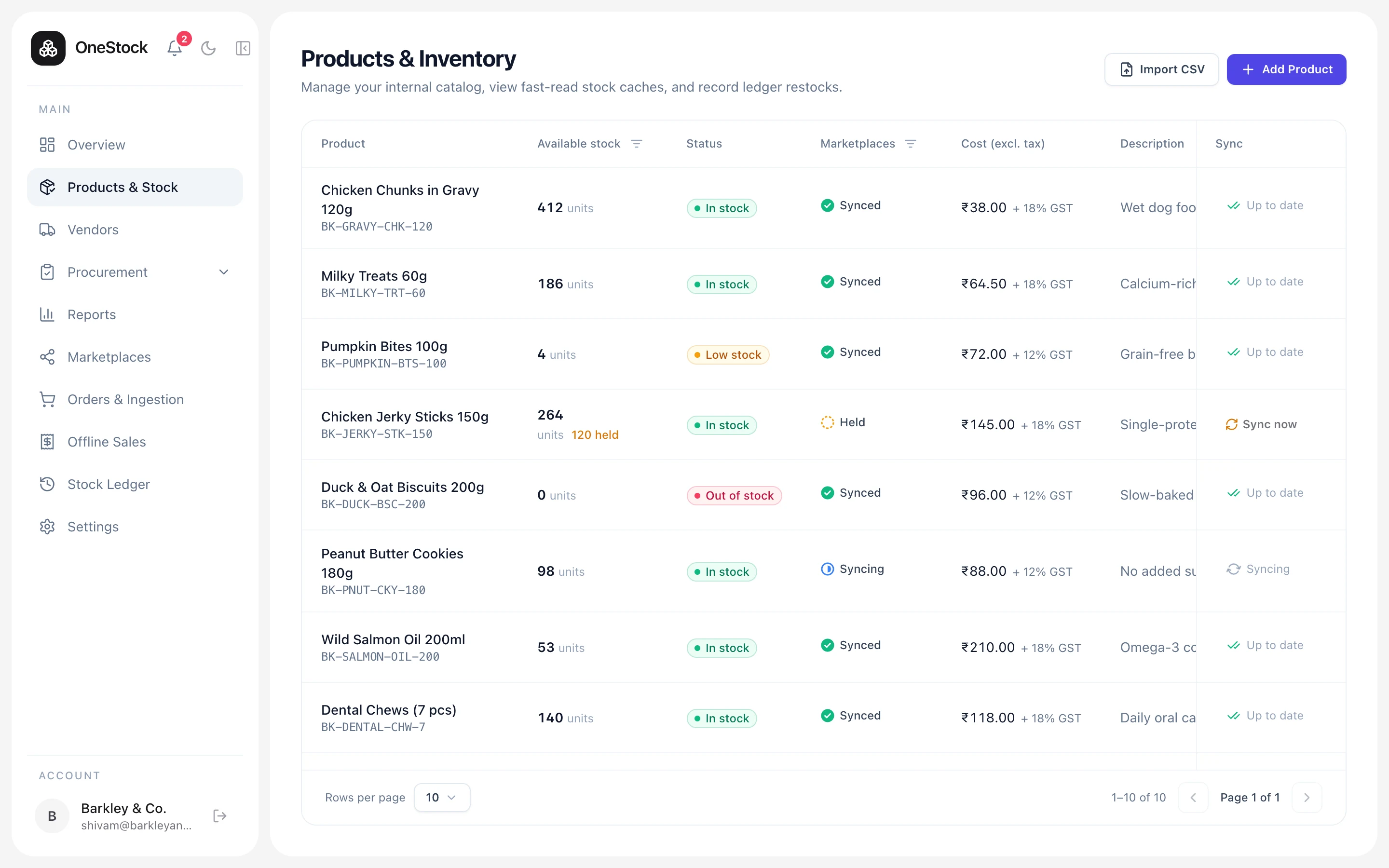Open Marketplaces column filter icon
This screenshot has height=868, width=1389.
(910, 144)
